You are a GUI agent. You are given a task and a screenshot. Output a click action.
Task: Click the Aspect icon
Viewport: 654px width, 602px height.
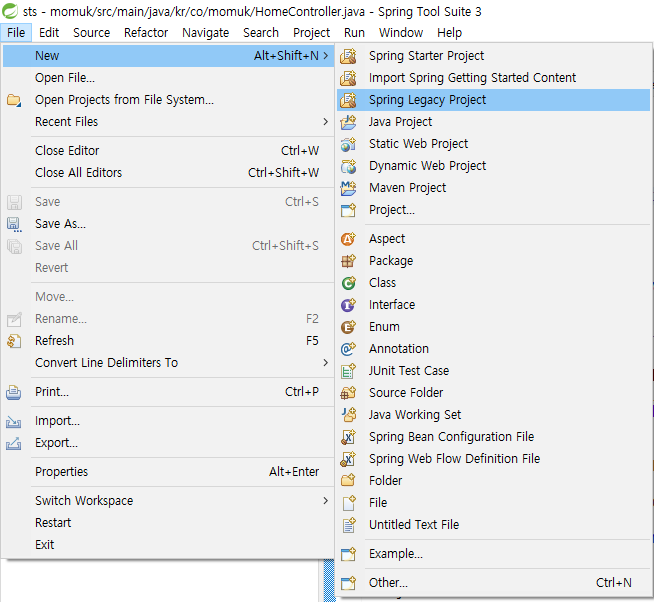tap(348, 239)
